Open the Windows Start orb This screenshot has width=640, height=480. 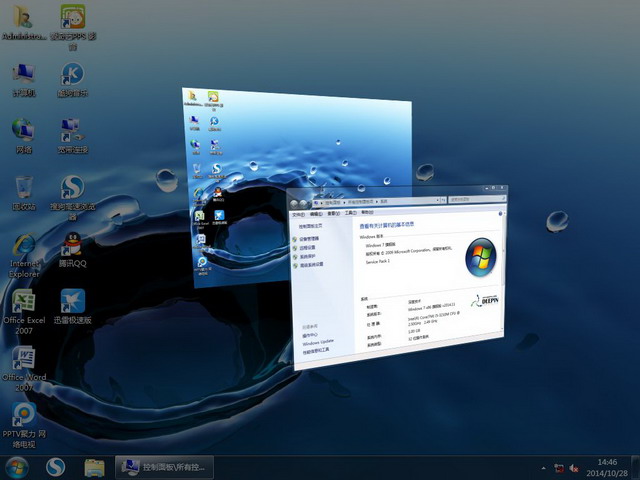pos(17,468)
